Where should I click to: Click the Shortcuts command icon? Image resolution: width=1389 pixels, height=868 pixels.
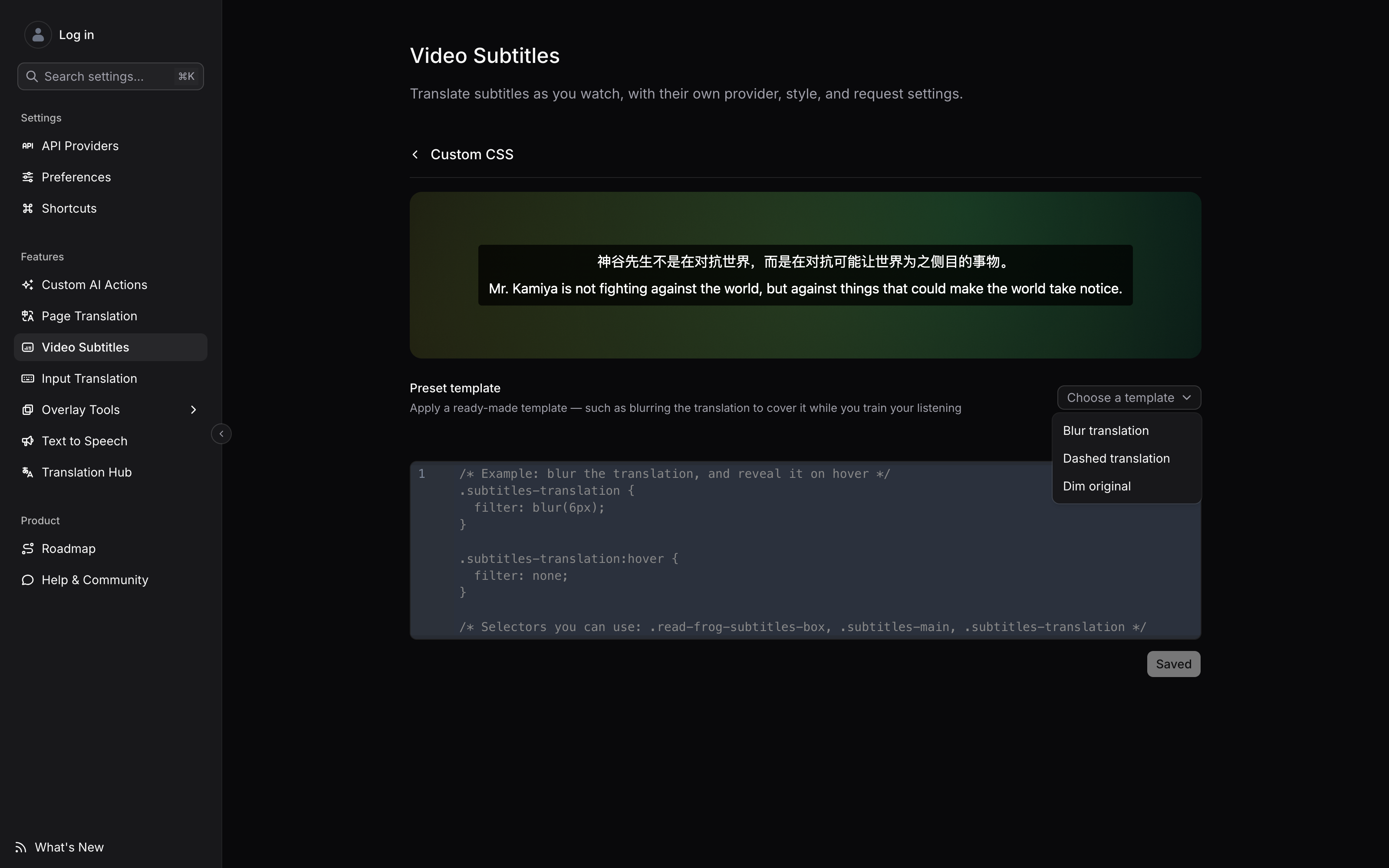click(x=27, y=208)
